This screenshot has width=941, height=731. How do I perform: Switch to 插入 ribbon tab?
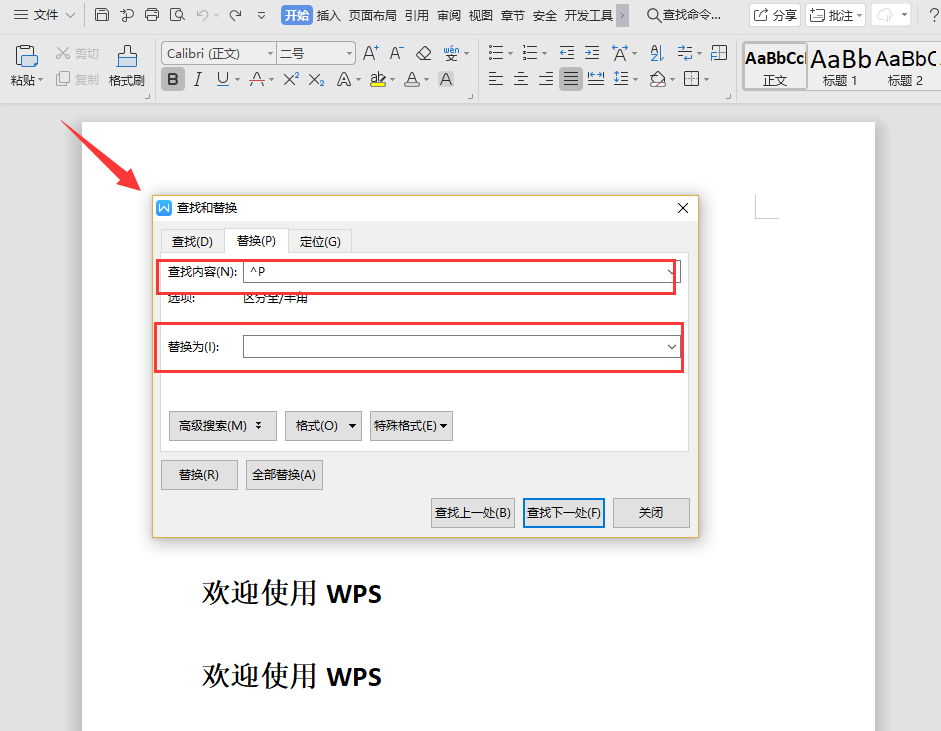point(328,16)
